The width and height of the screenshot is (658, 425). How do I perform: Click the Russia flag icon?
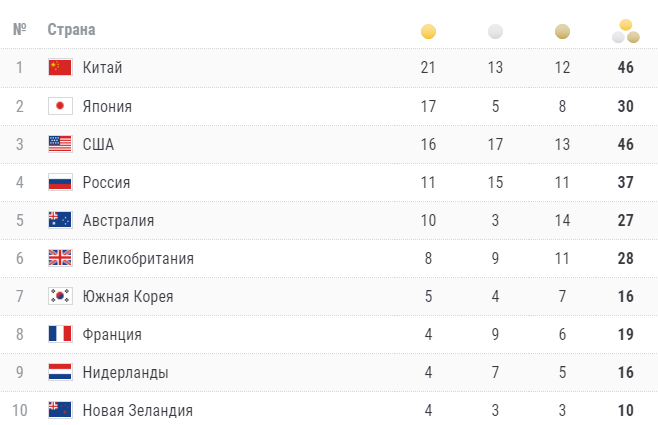pyautogui.click(x=60, y=182)
